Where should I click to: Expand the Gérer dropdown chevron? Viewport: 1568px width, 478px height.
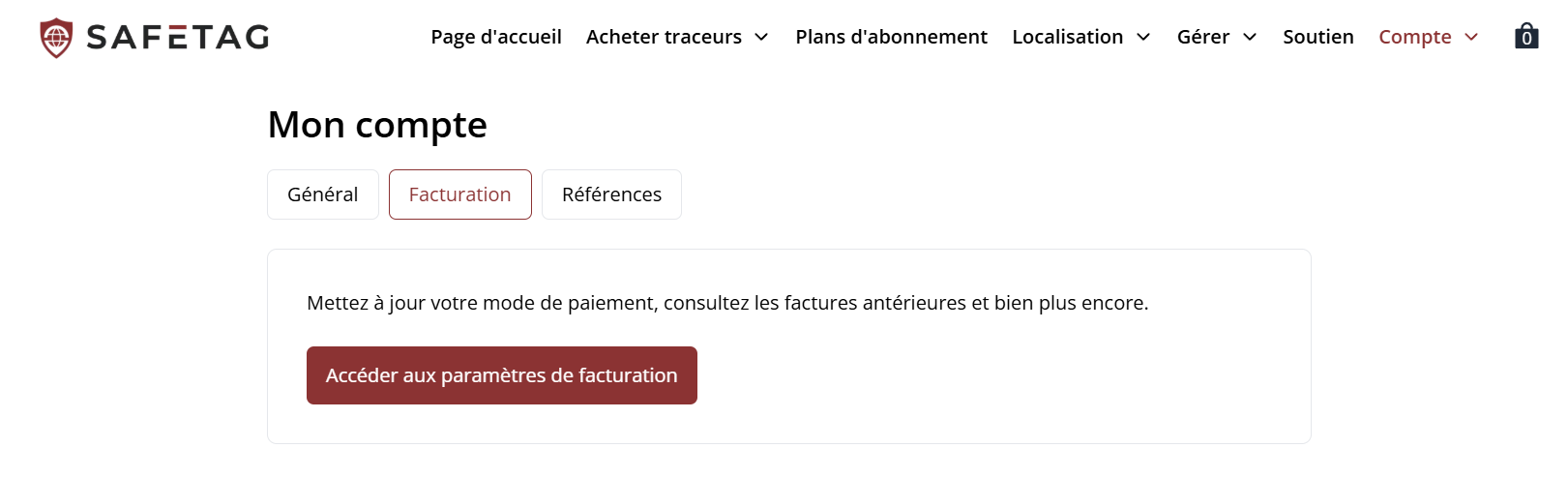[1250, 37]
